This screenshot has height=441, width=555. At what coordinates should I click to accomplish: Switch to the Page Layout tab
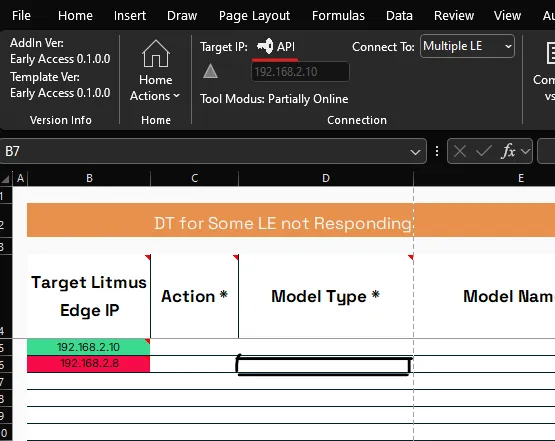pos(254,16)
